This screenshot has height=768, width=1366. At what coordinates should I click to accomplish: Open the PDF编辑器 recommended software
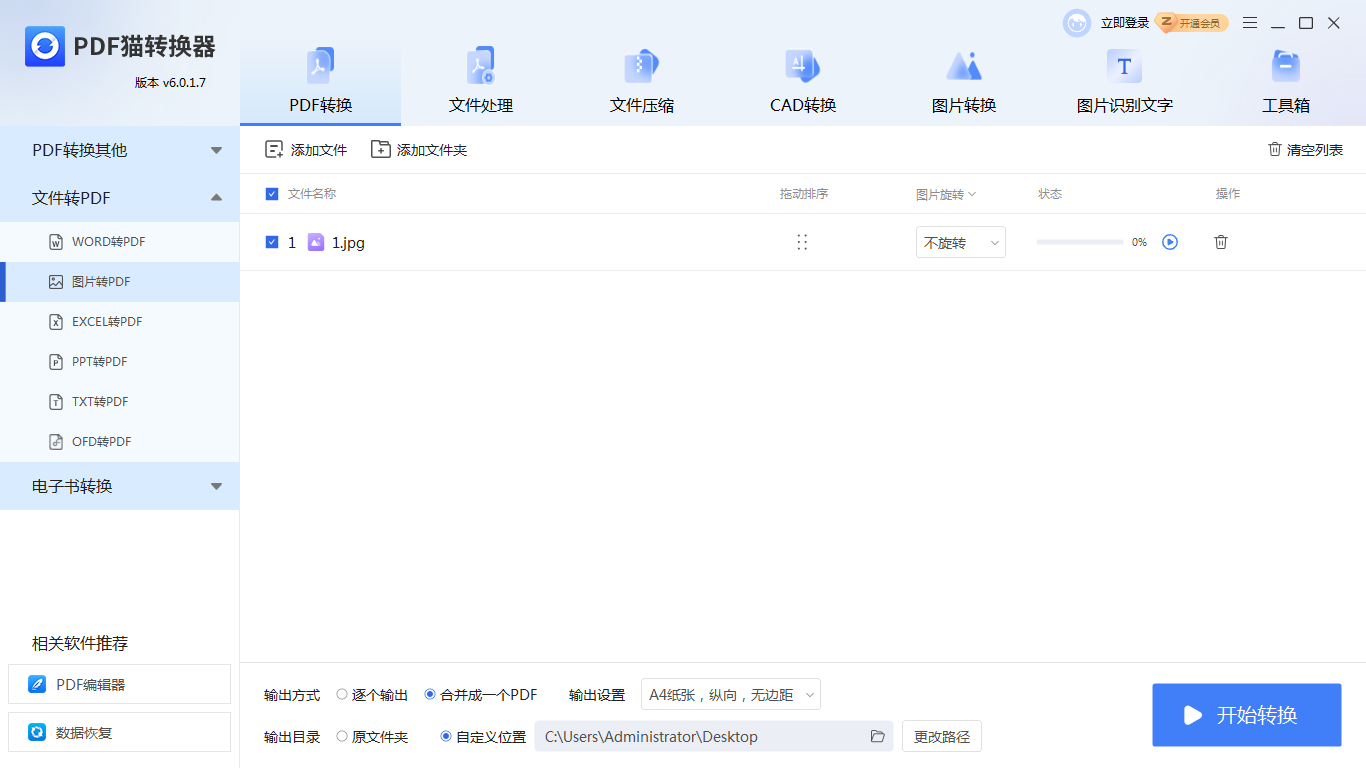click(x=120, y=685)
